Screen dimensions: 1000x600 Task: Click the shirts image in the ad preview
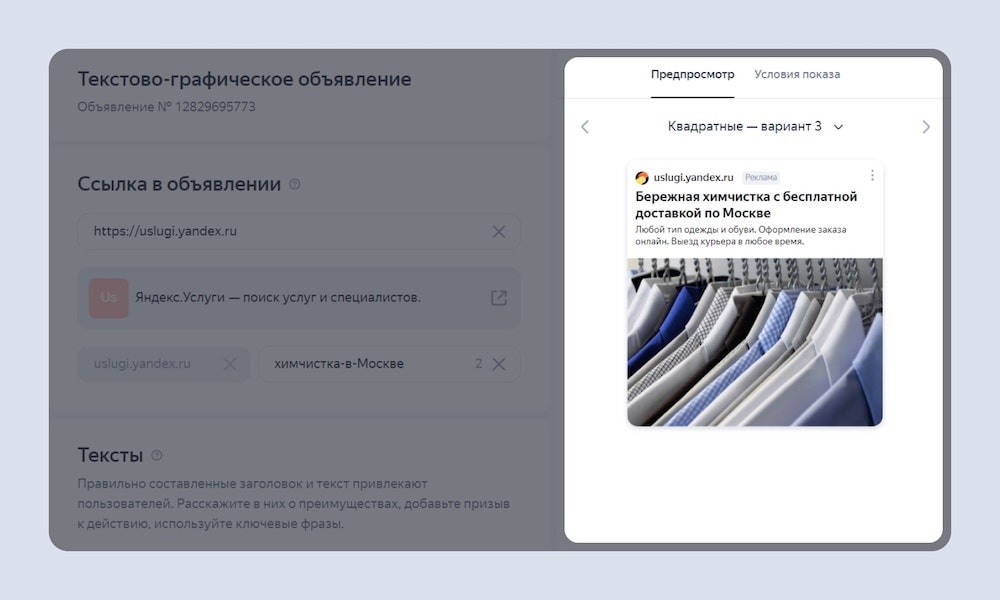coord(755,342)
